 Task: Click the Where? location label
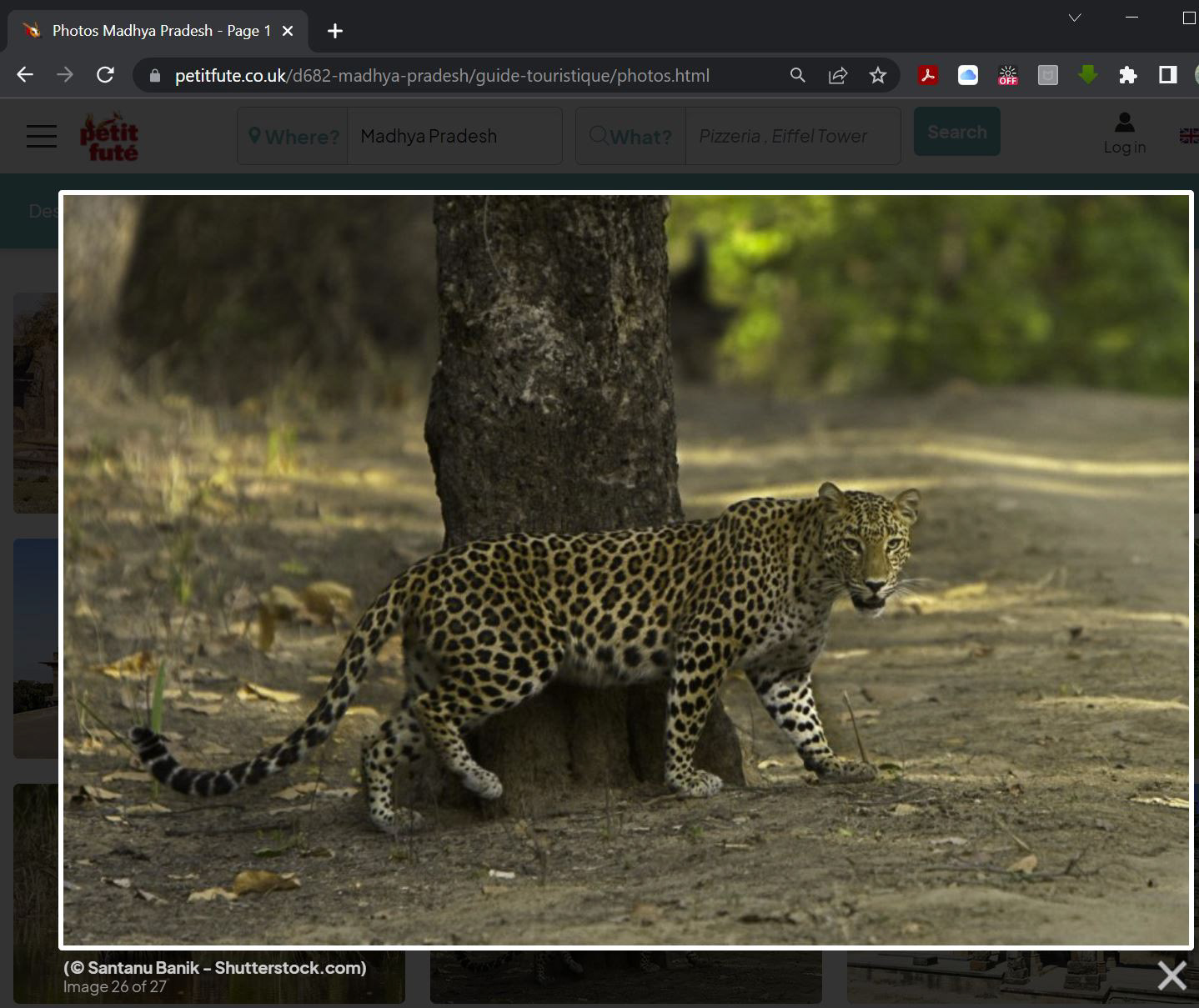click(x=293, y=136)
